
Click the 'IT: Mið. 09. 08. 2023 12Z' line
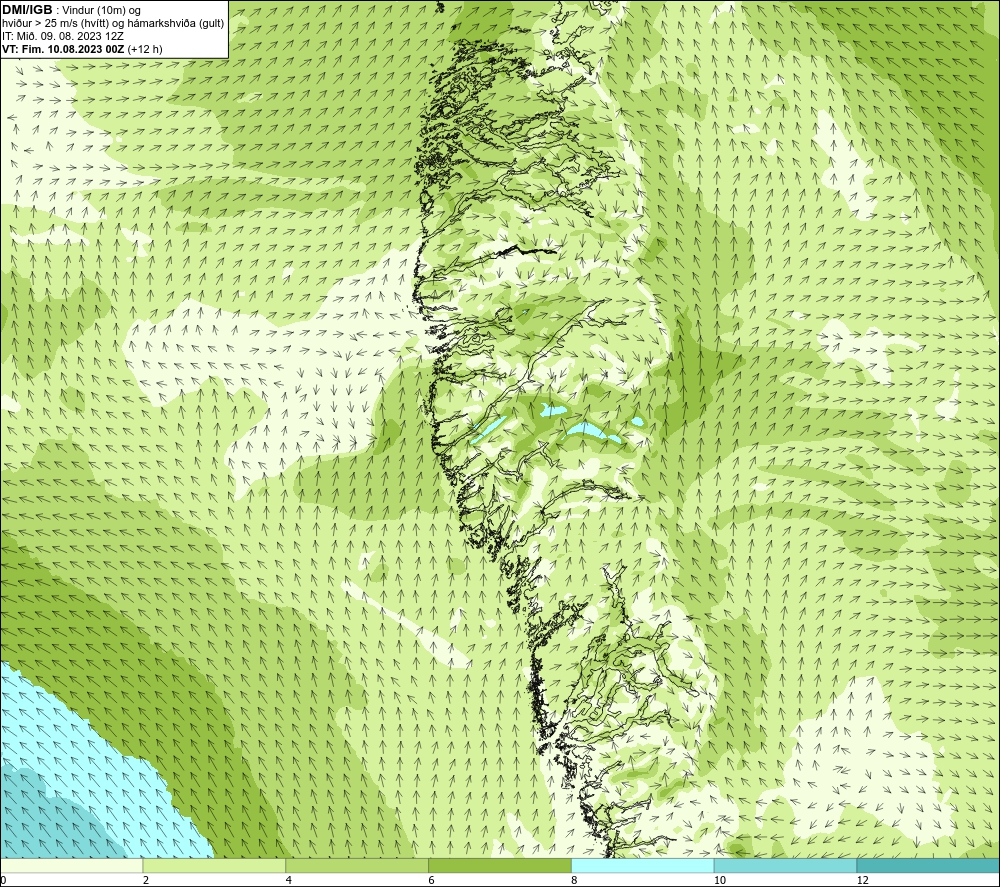63,36
